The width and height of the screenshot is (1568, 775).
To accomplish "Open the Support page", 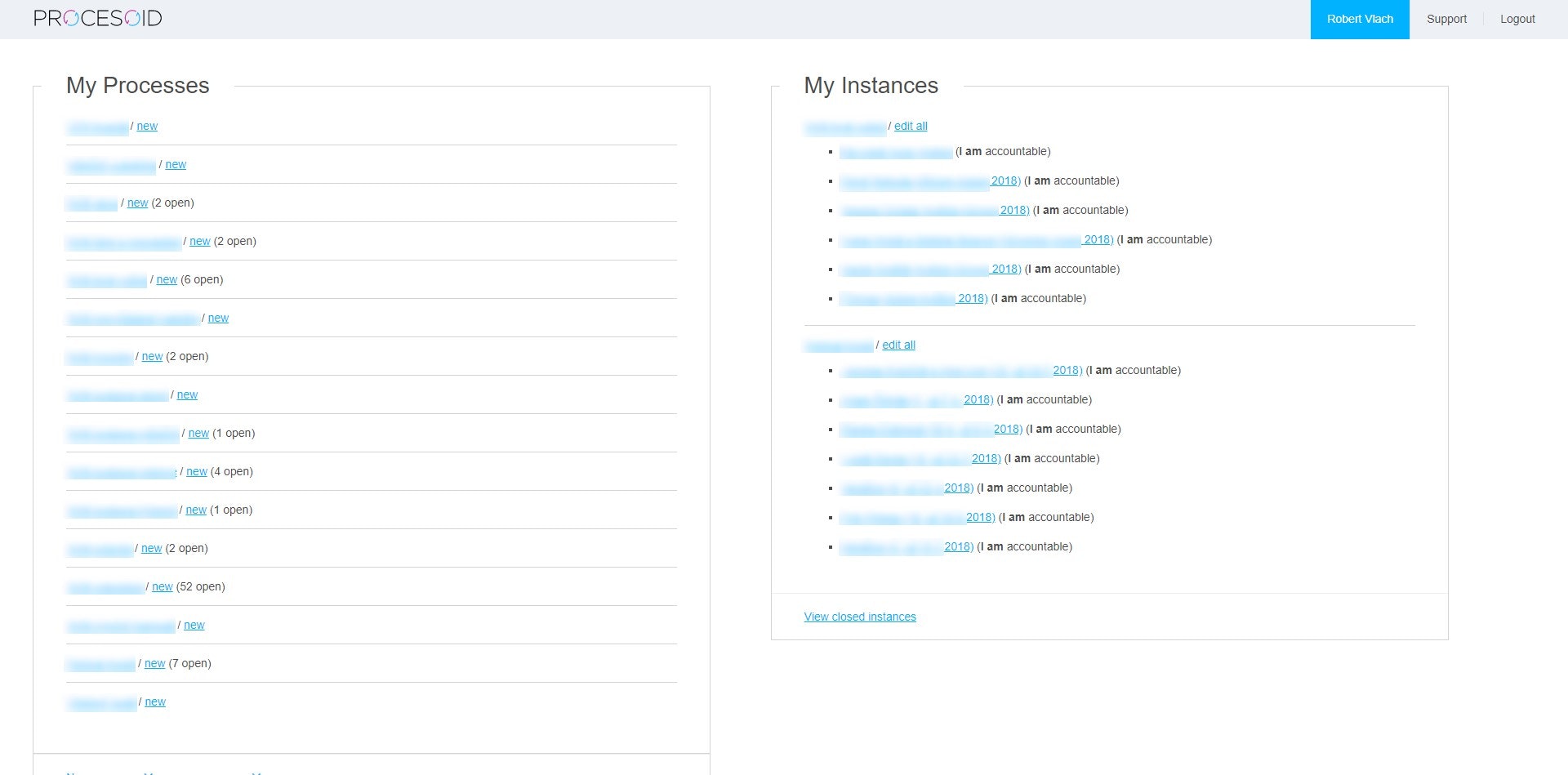I will tap(1446, 19).
